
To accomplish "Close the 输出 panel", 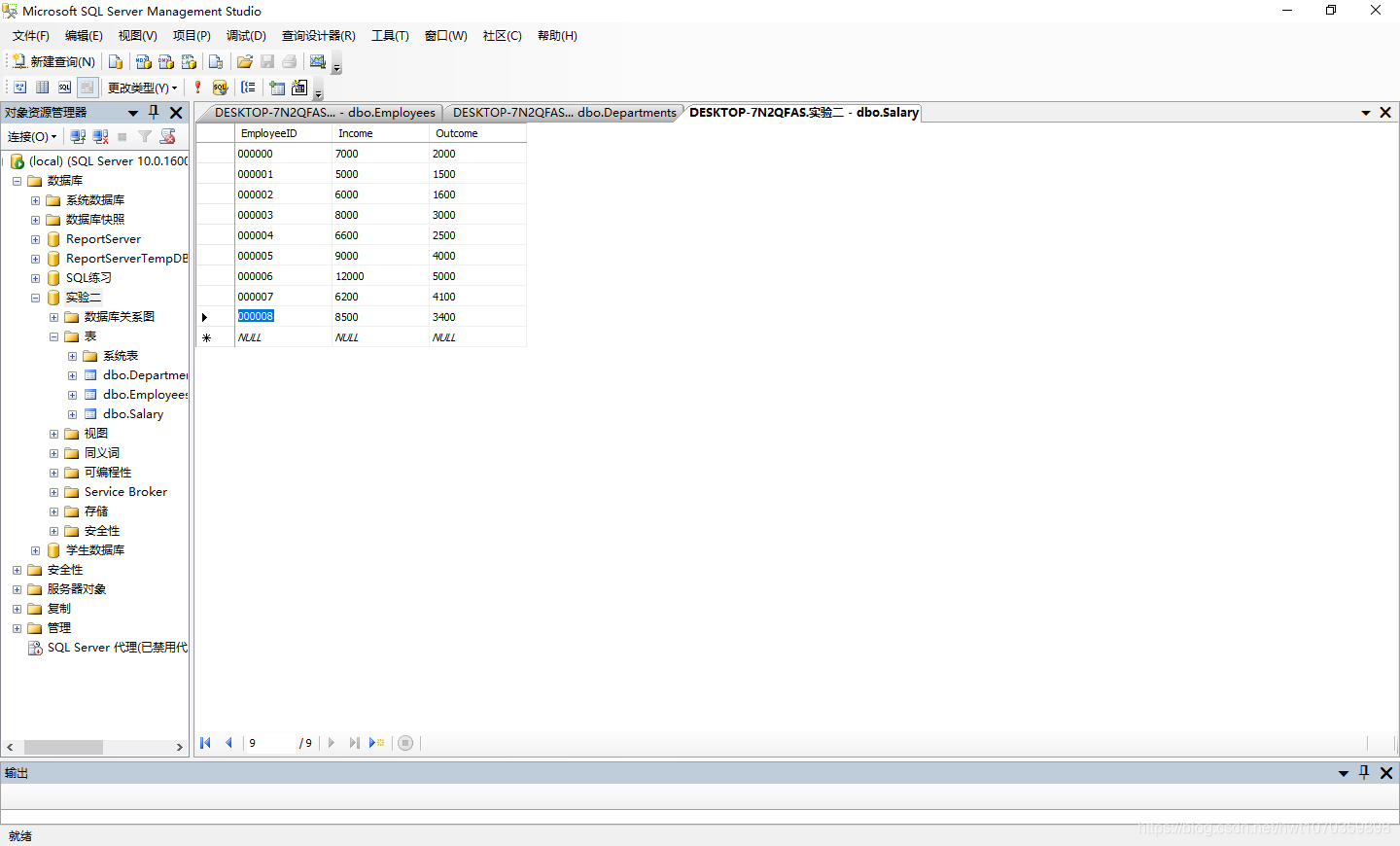I will 1386,773.
